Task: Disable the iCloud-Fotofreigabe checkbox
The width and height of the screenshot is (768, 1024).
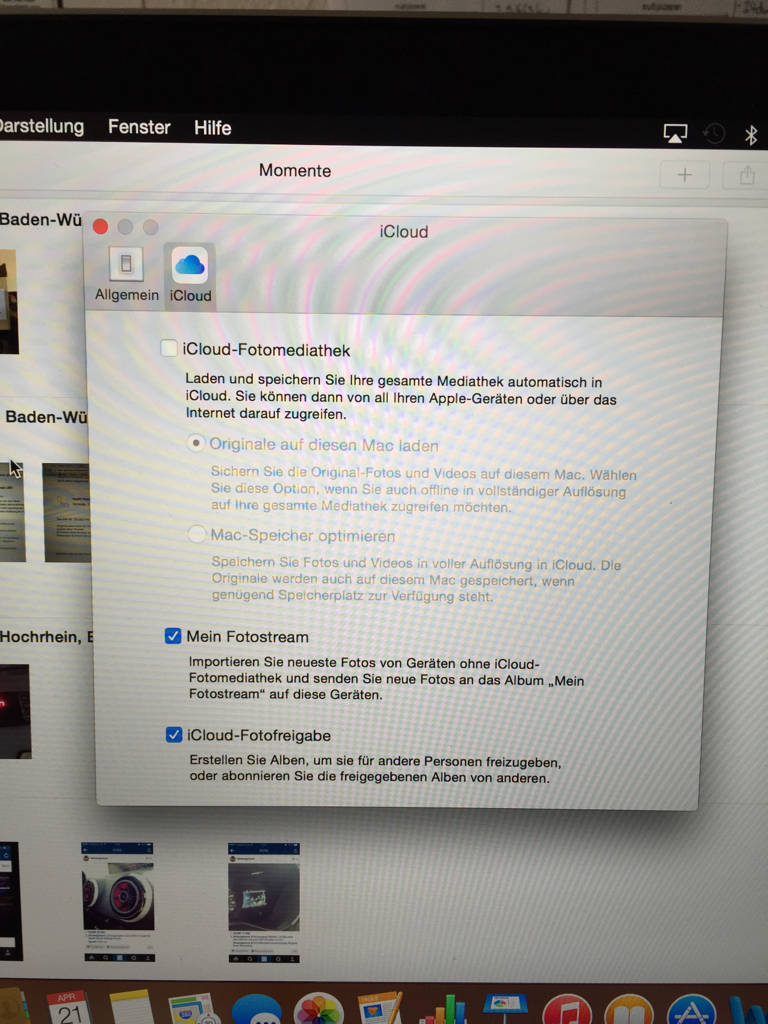Action: point(174,735)
